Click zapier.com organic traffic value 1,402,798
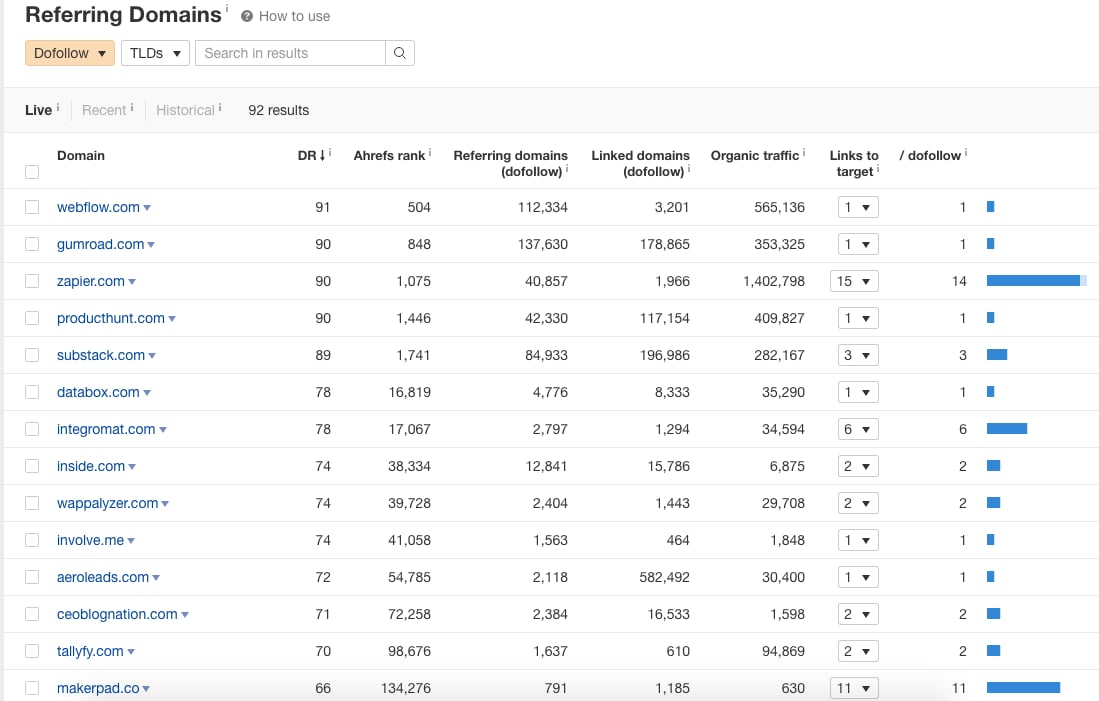 (774, 281)
